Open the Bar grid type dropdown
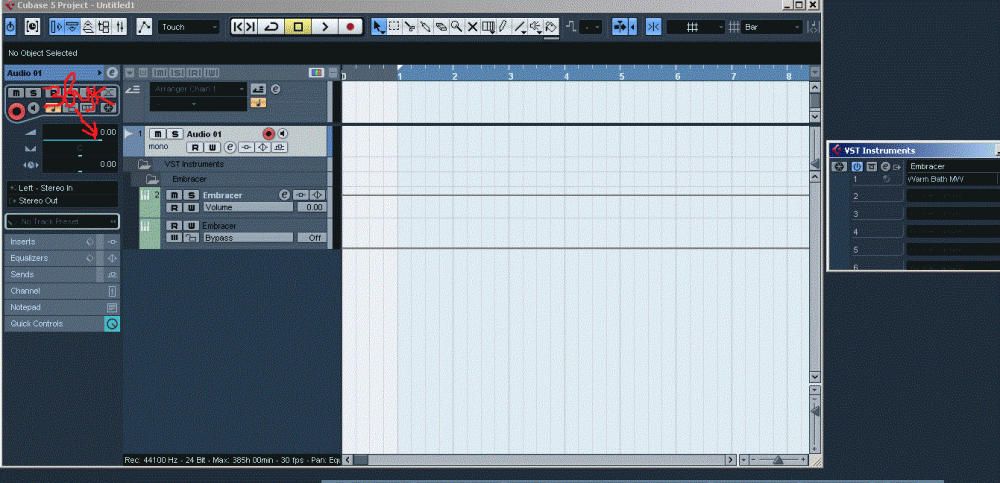This screenshot has height=483, width=1000. point(772,27)
